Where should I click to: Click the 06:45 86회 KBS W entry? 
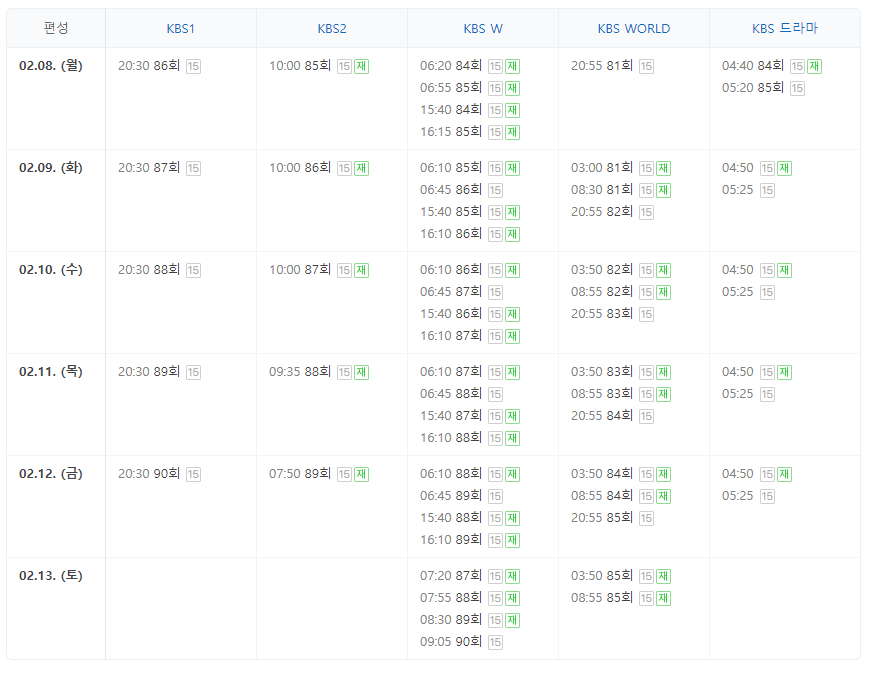tap(451, 190)
